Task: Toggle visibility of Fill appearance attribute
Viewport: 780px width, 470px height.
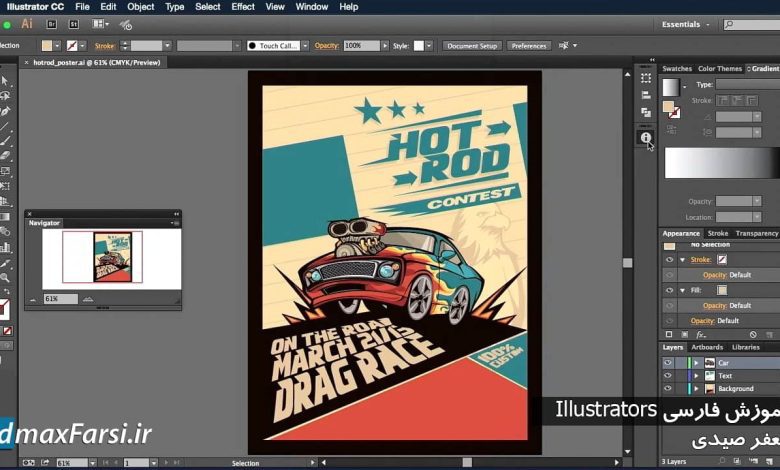Action: pyautogui.click(x=670, y=290)
